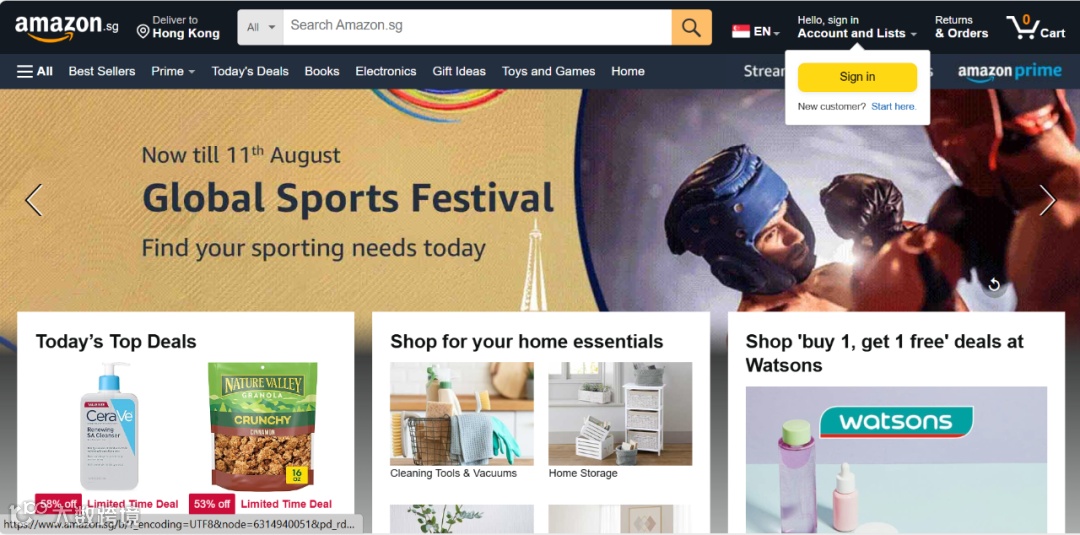
Task: Go to next banner slide arrow
Action: pos(1047,200)
